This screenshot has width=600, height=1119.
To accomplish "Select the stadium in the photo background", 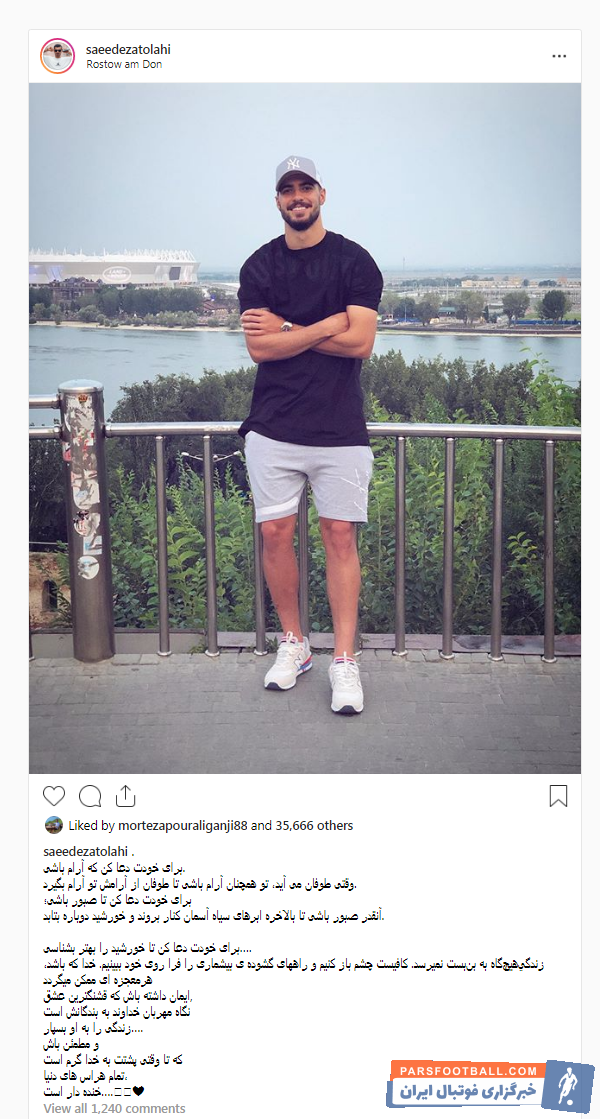I will [x=113, y=268].
